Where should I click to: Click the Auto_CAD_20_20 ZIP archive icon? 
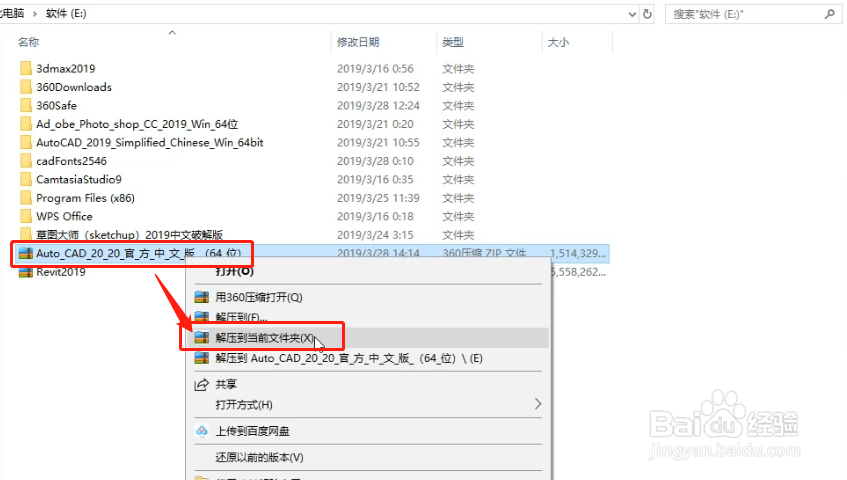click(25, 253)
